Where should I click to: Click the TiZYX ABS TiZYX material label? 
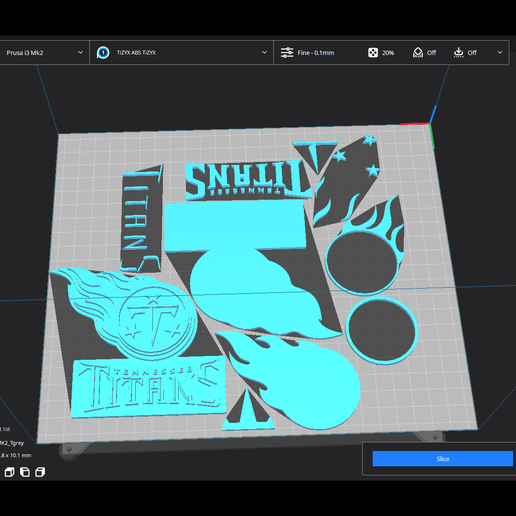click(x=136, y=53)
